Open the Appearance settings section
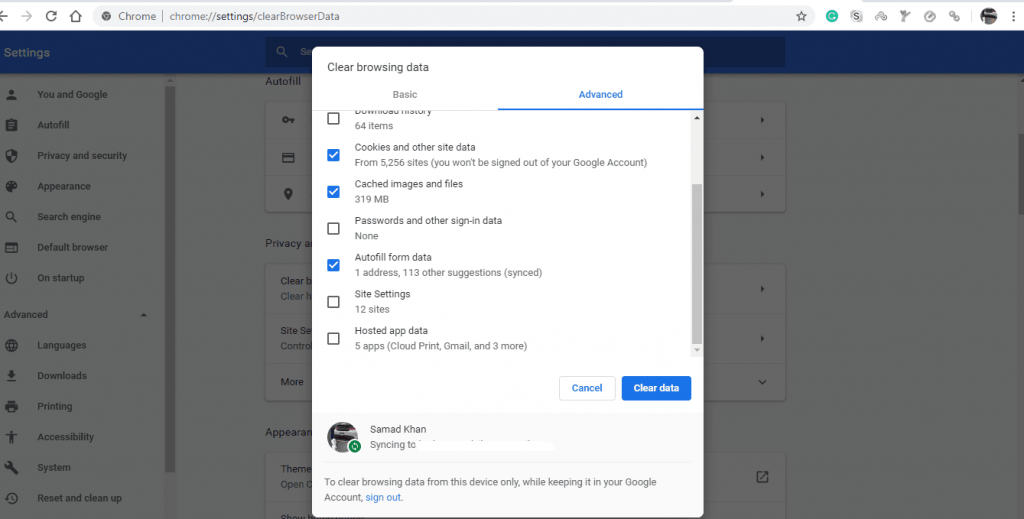Viewport: 1024px width, 519px height. click(x=63, y=186)
